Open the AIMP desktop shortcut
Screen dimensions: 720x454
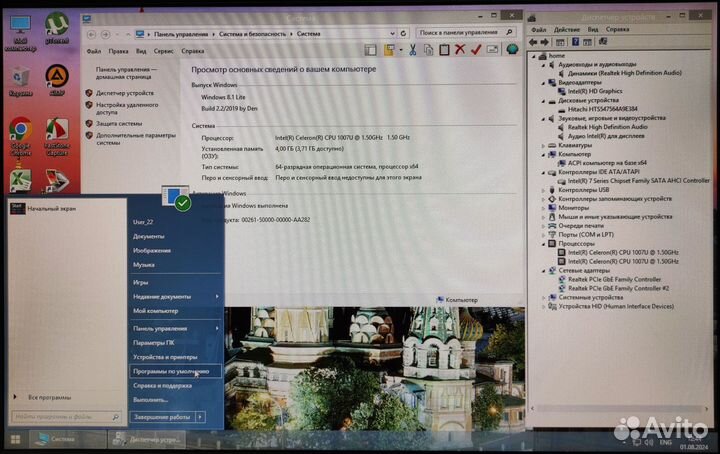pyautogui.click(x=57, y=80)
